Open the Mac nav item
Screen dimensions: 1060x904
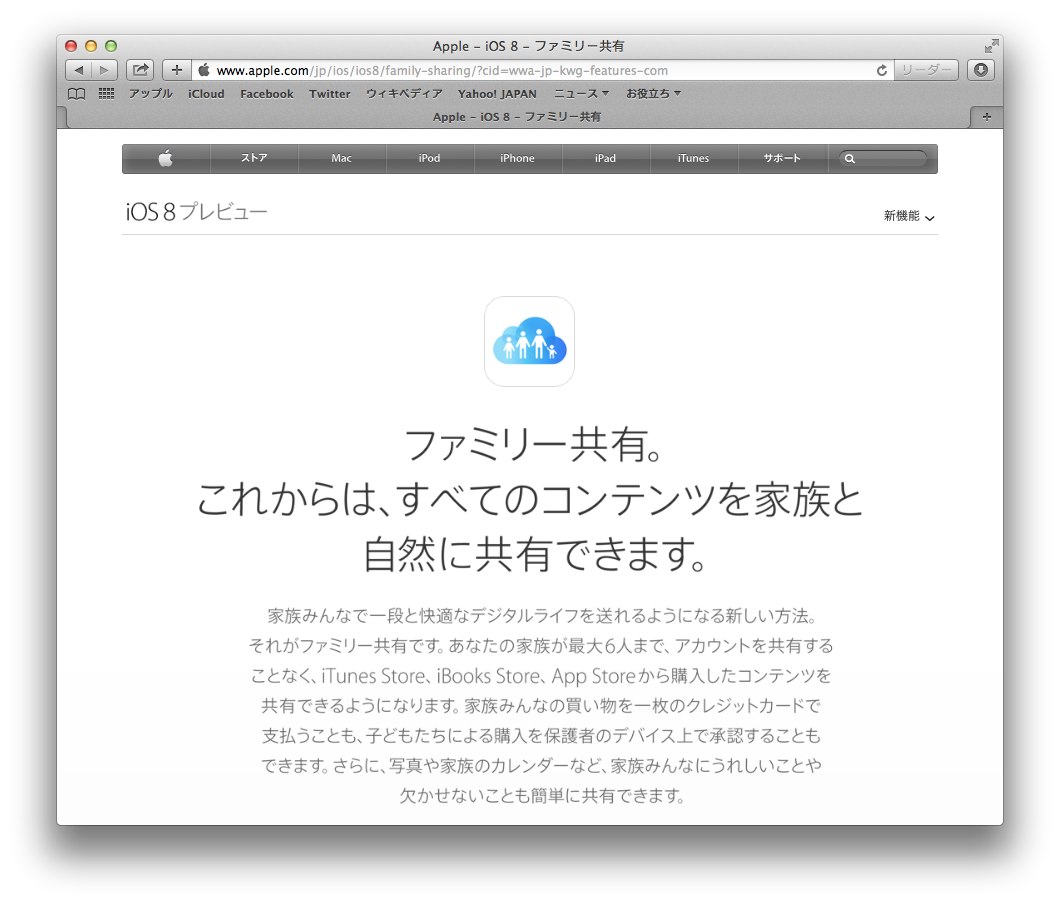coord(341,158)
